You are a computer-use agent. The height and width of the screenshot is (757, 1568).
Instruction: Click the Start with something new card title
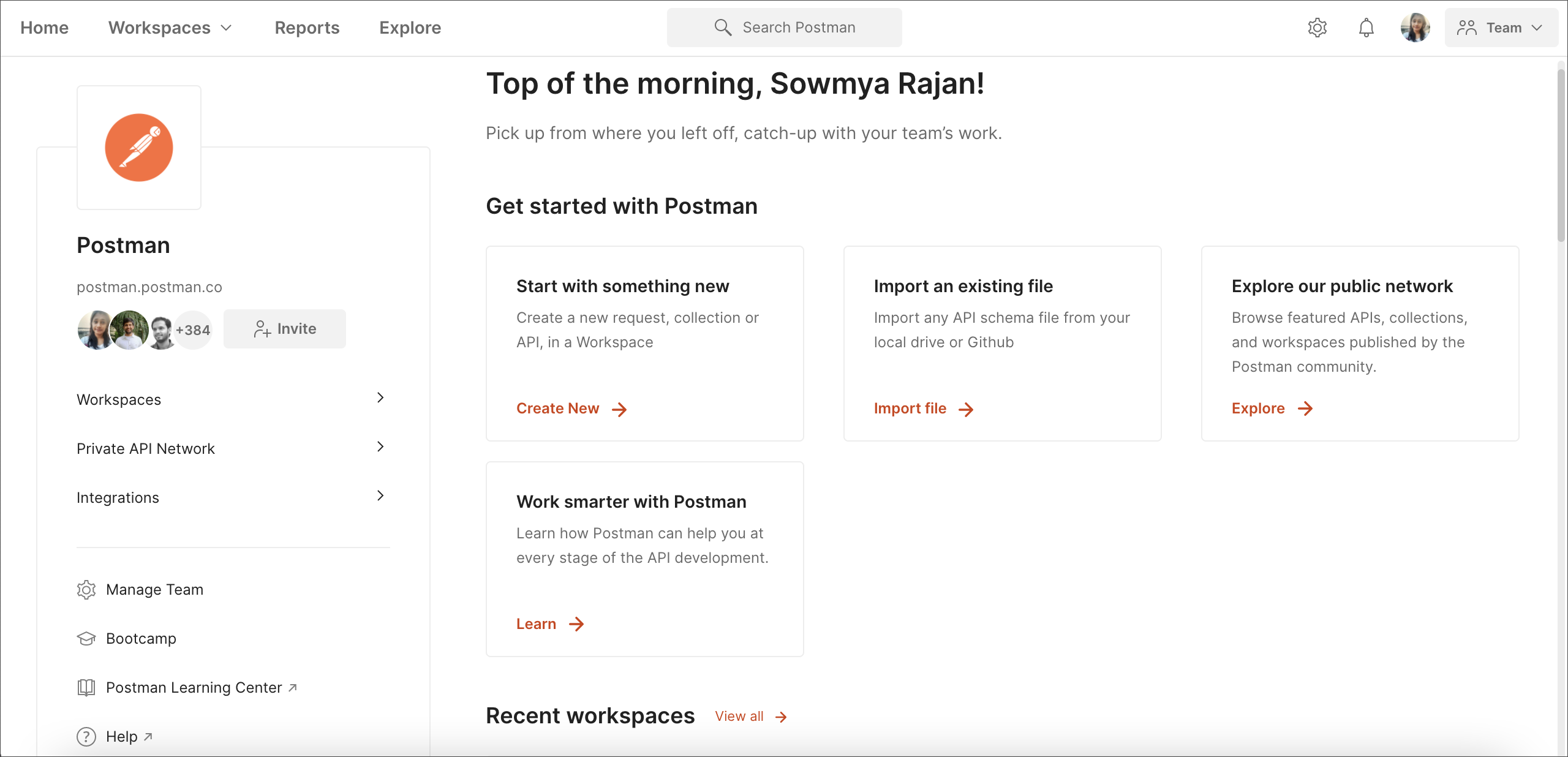pyautogui.click(x=623, y=286)
